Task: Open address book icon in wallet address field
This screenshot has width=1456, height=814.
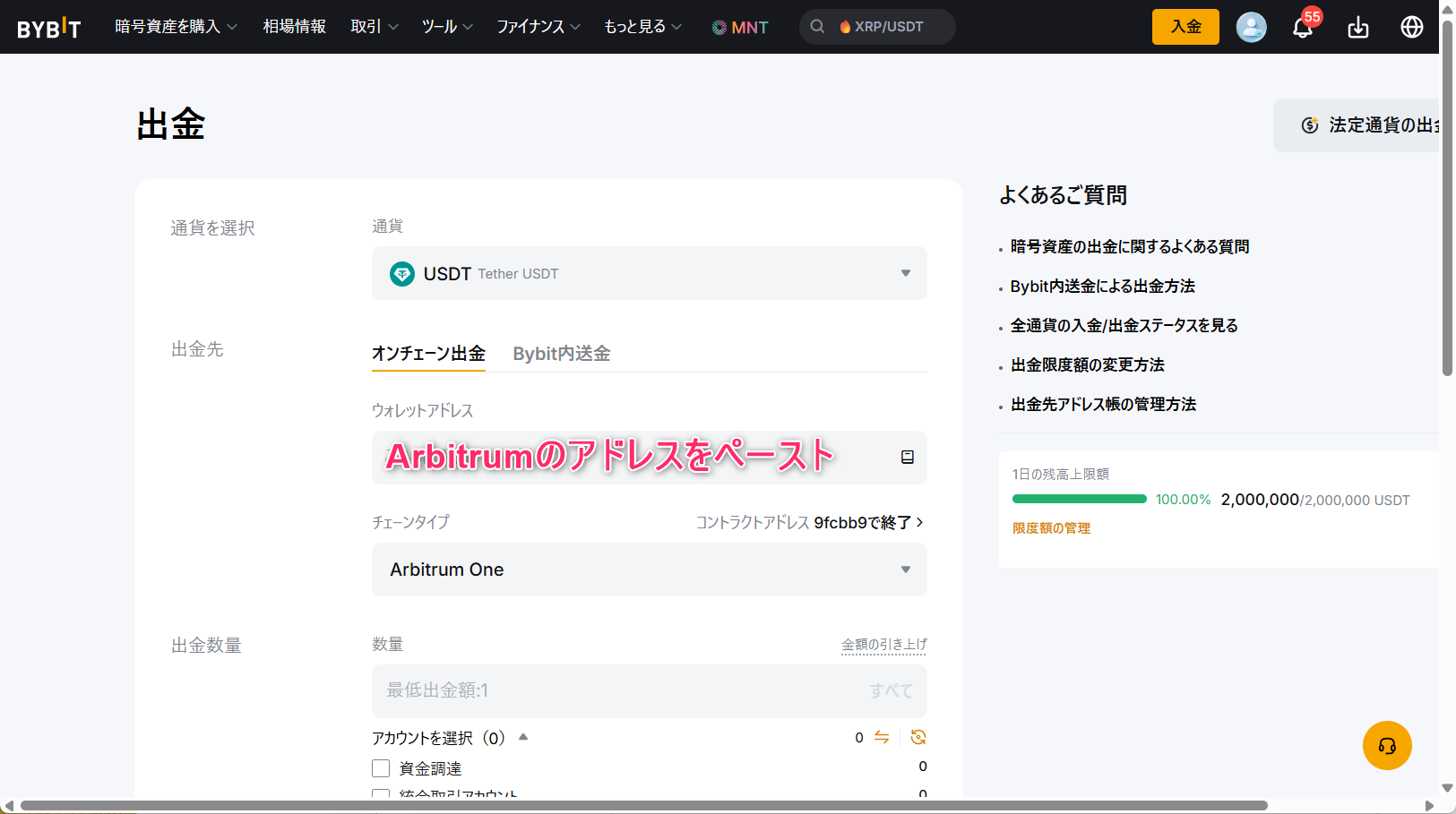Action: 908,457
